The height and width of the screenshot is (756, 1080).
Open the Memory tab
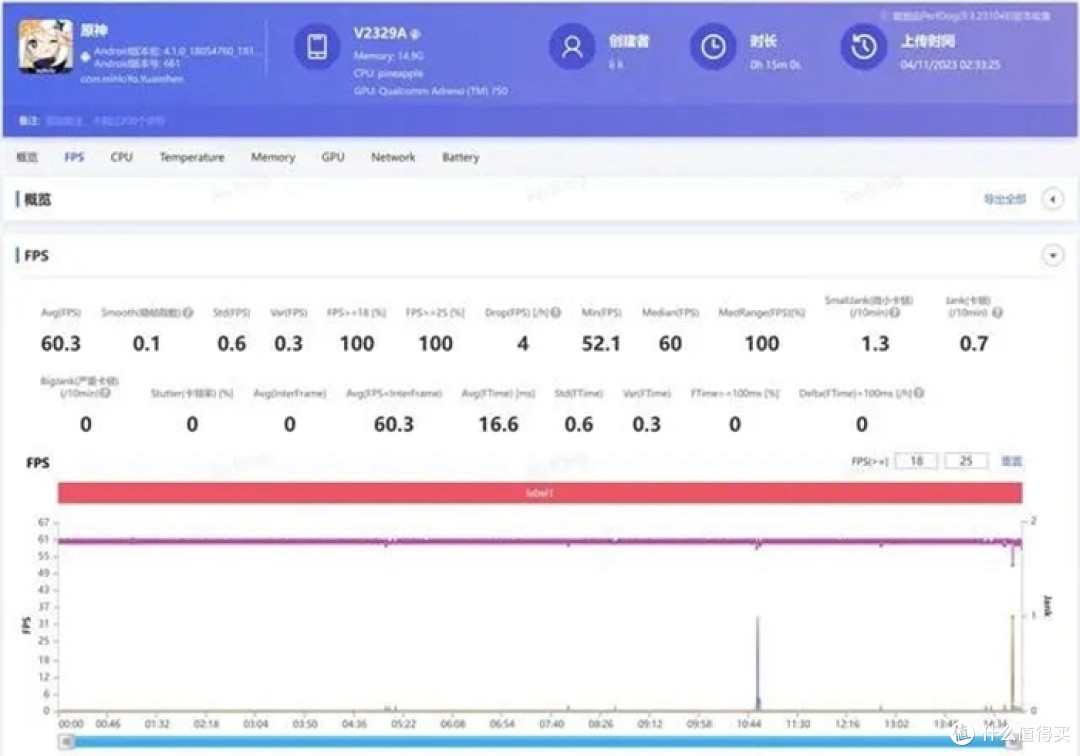tap(273, 157)
